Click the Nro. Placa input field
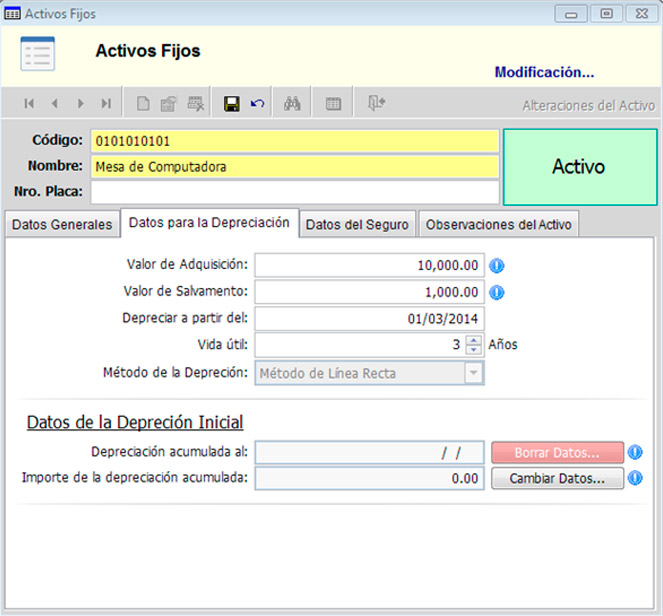 point(294,192)
